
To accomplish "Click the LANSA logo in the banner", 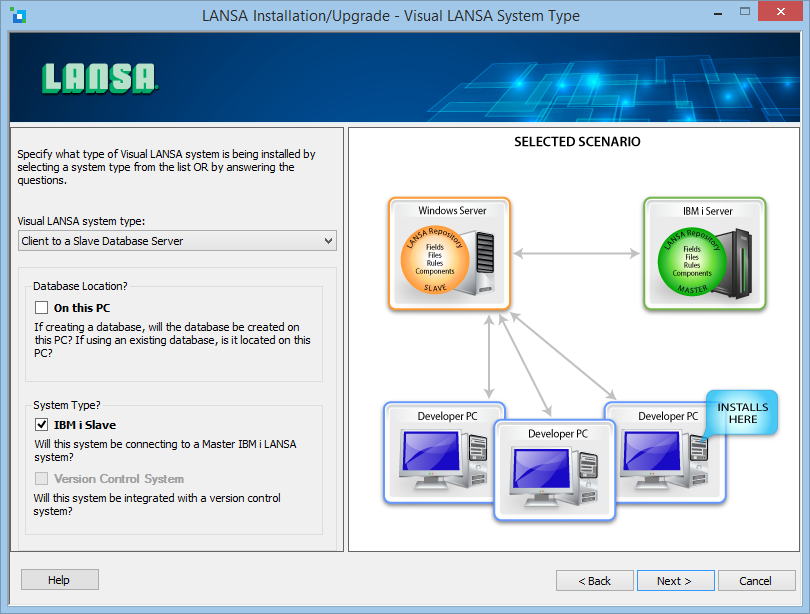I will pyautogui.click(x=99, y=78).
